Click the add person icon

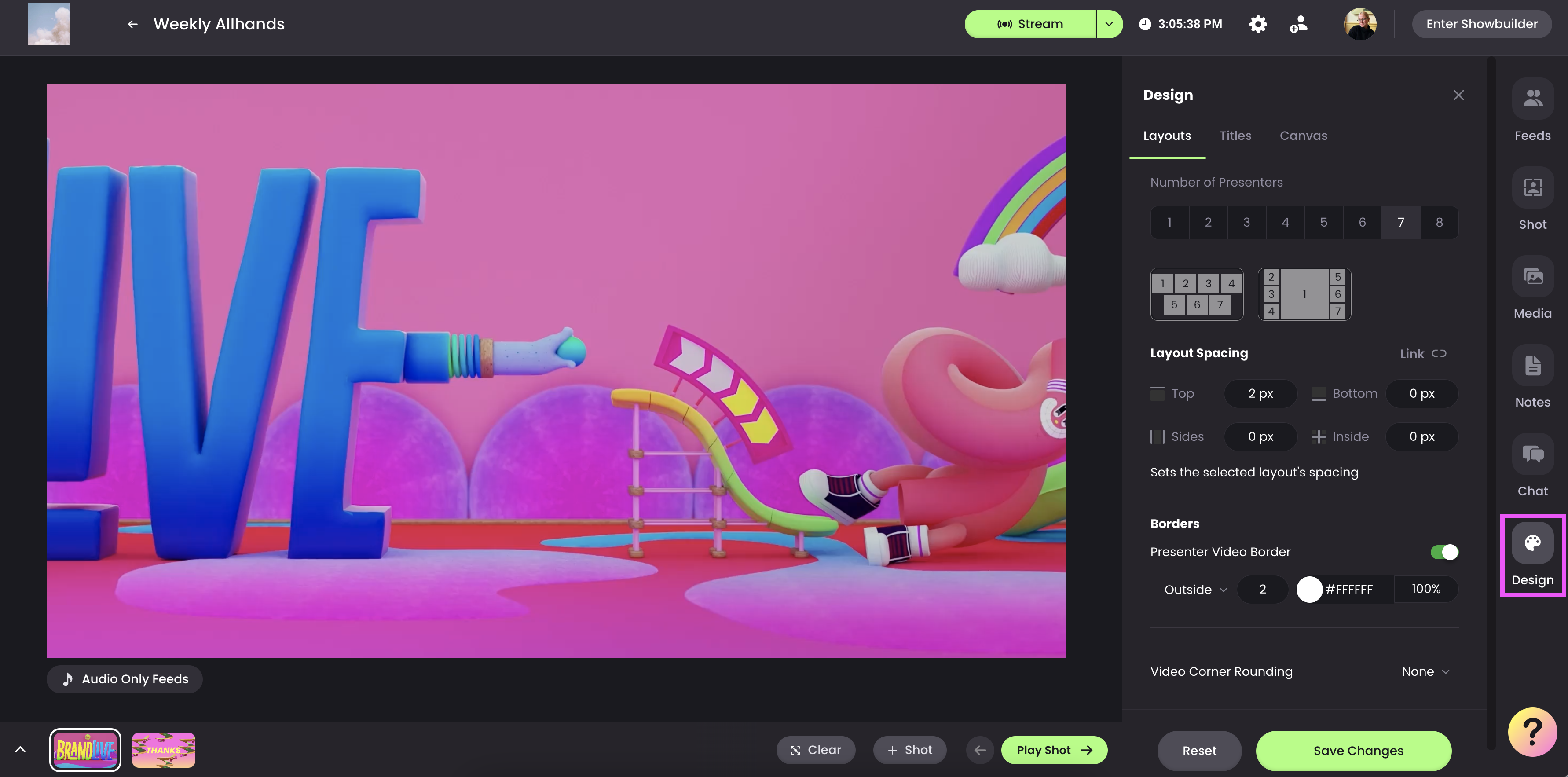pos(1298,24)
